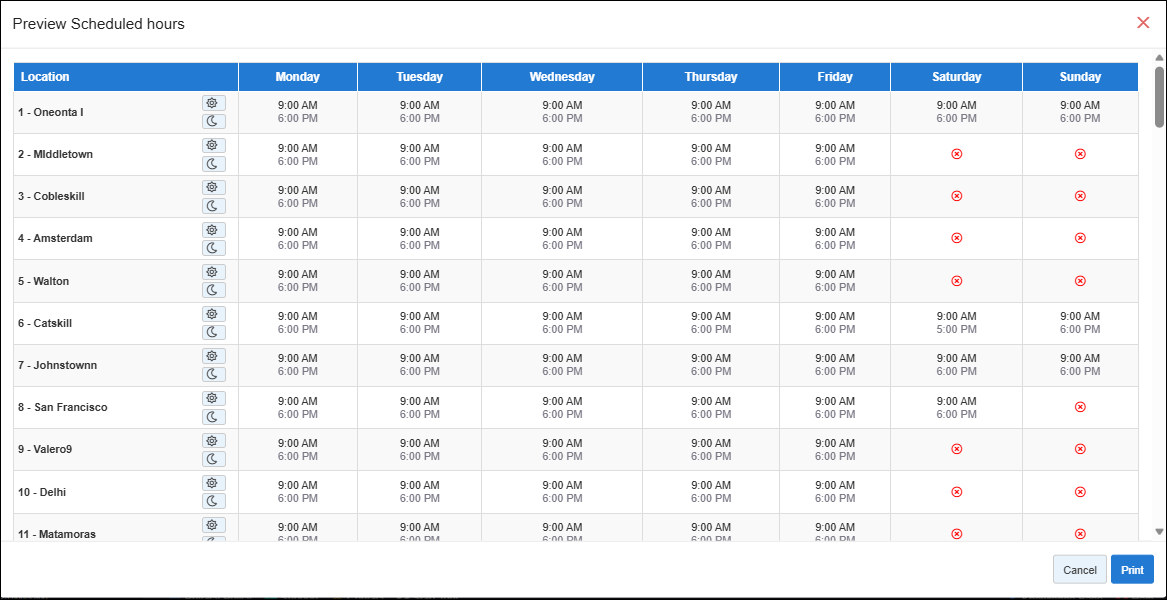Click the vertical scrollbar thumb
The height and width of the screenshot is (600, 1167).
1159,98
